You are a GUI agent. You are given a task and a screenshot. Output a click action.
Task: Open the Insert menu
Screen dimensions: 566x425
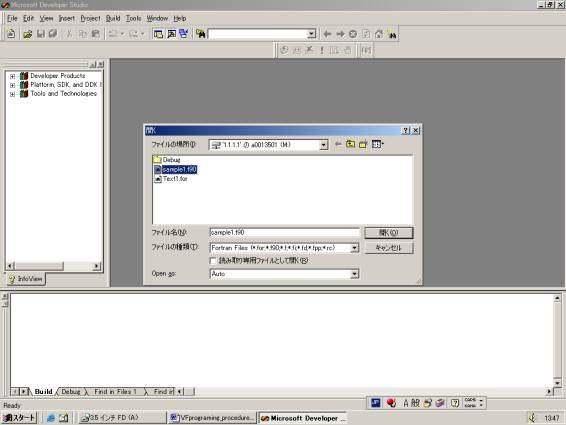coord(66,18)
